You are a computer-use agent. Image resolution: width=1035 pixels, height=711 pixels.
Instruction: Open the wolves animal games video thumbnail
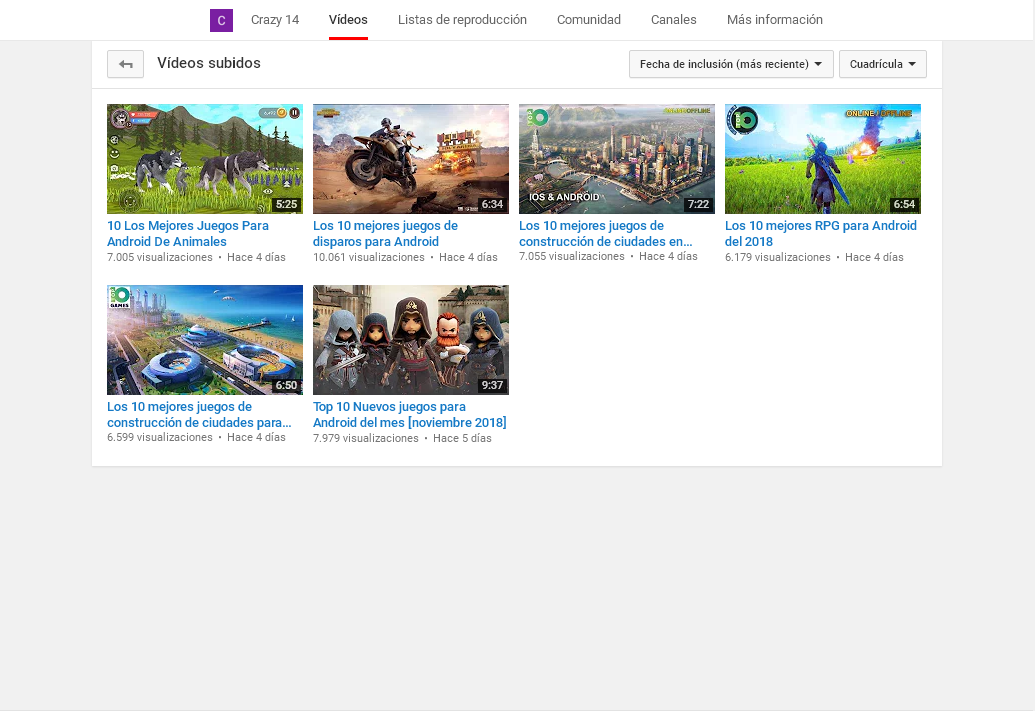click(205, 158)
